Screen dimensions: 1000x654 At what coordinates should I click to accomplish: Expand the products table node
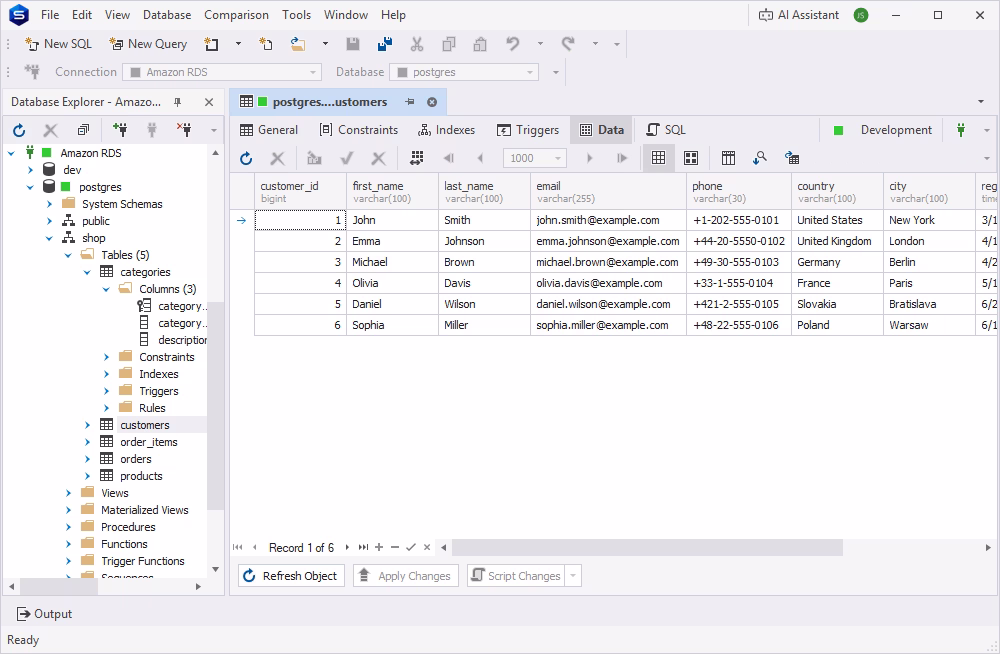pos(88,476)
